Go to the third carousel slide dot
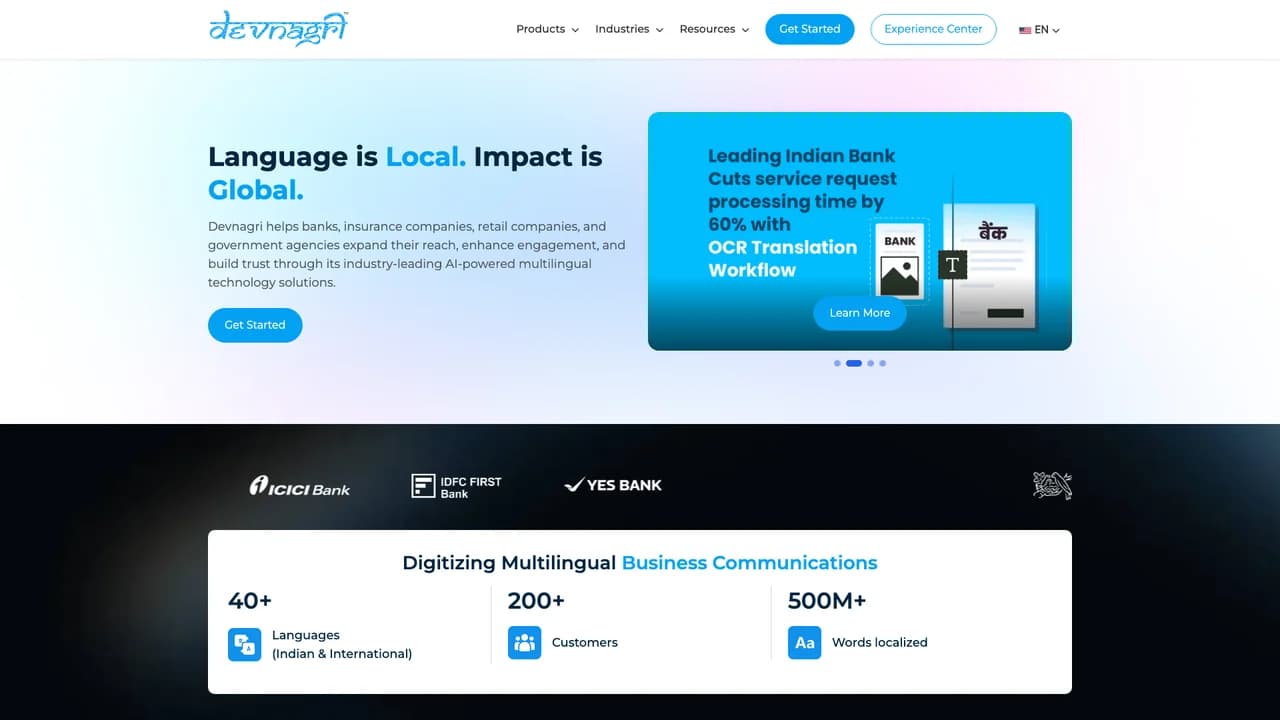 tap(871, 363)
